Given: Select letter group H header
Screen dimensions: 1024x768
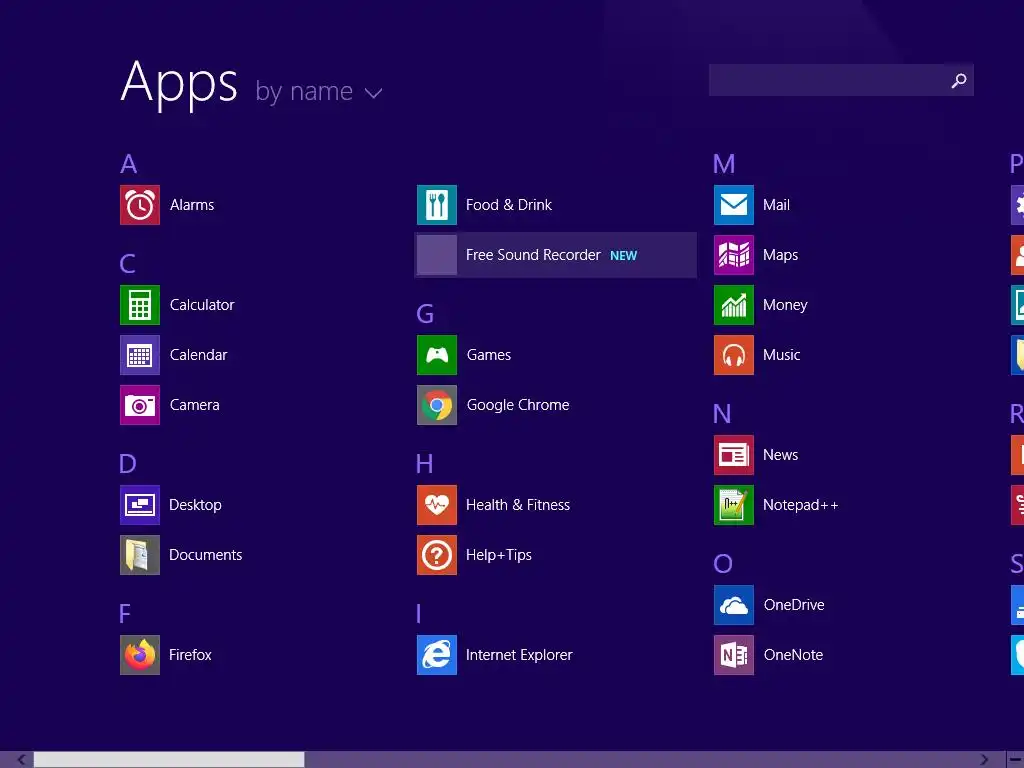Looking at the screenshot, I should (x=424, y=464).
